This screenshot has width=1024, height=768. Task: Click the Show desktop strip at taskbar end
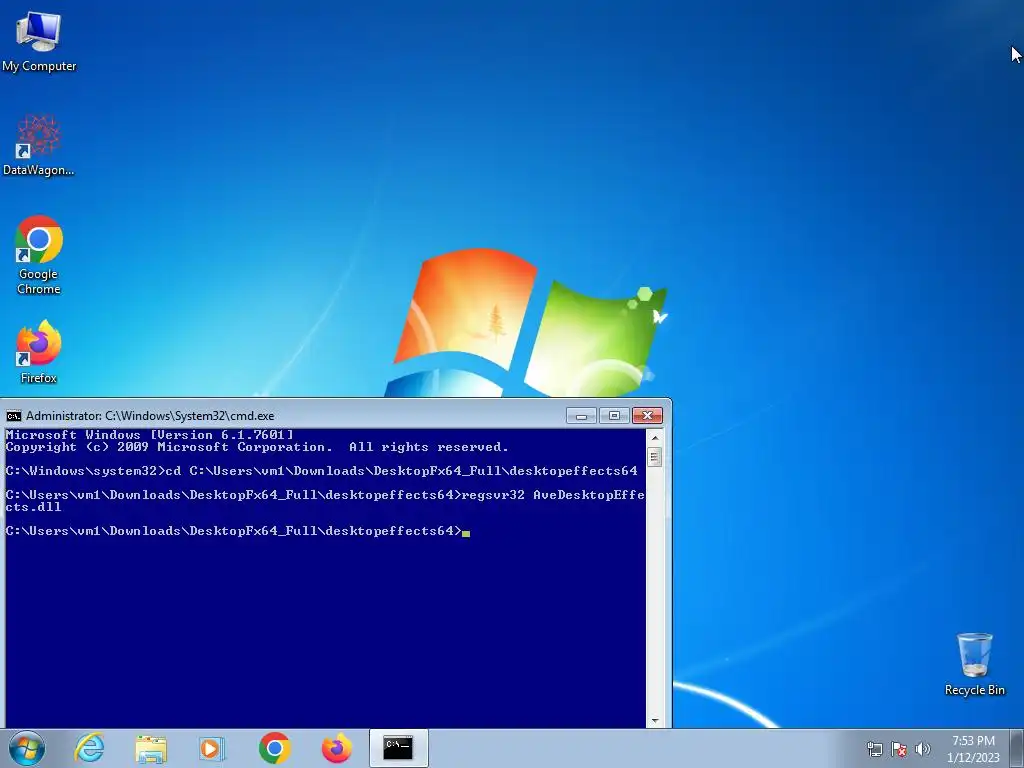[1016, 748]
